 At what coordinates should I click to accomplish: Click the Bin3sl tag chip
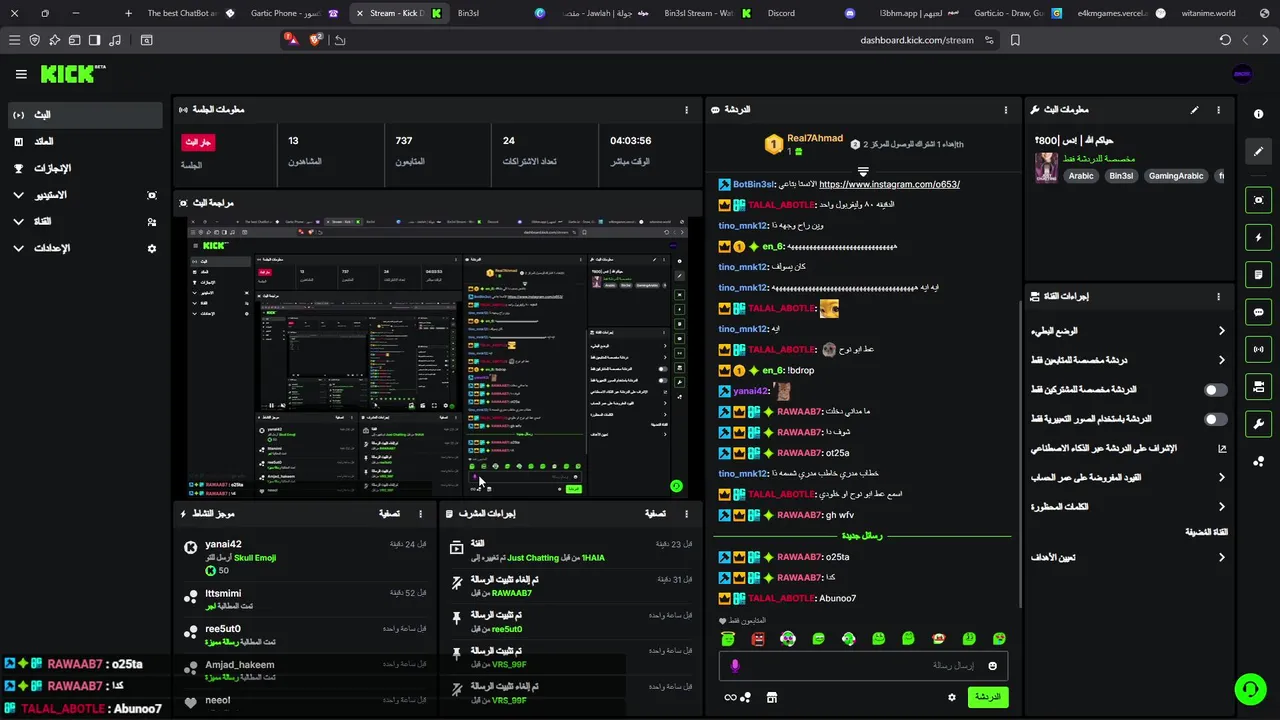click(1121, 176)
